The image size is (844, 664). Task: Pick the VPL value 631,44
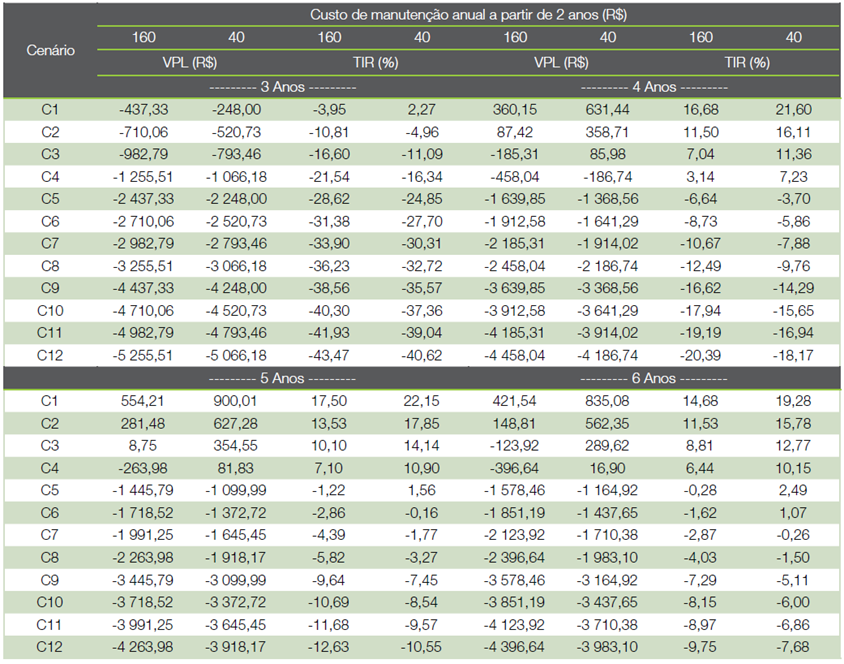(x=607, y=109)
